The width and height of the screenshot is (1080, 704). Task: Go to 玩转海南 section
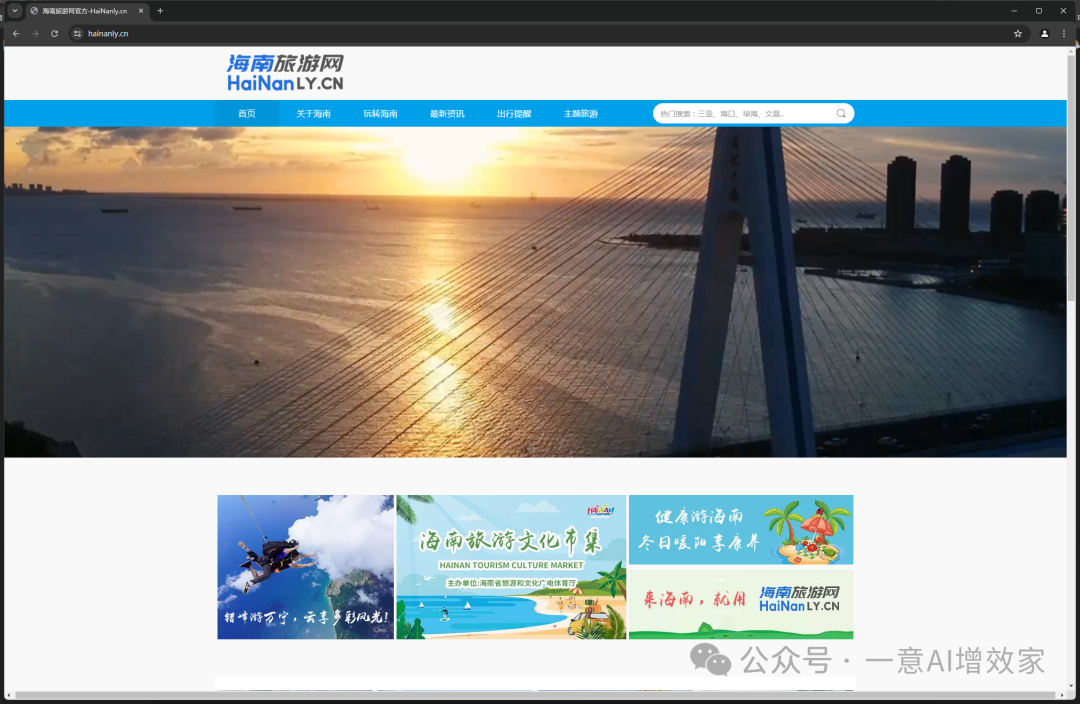click(380, 114)
